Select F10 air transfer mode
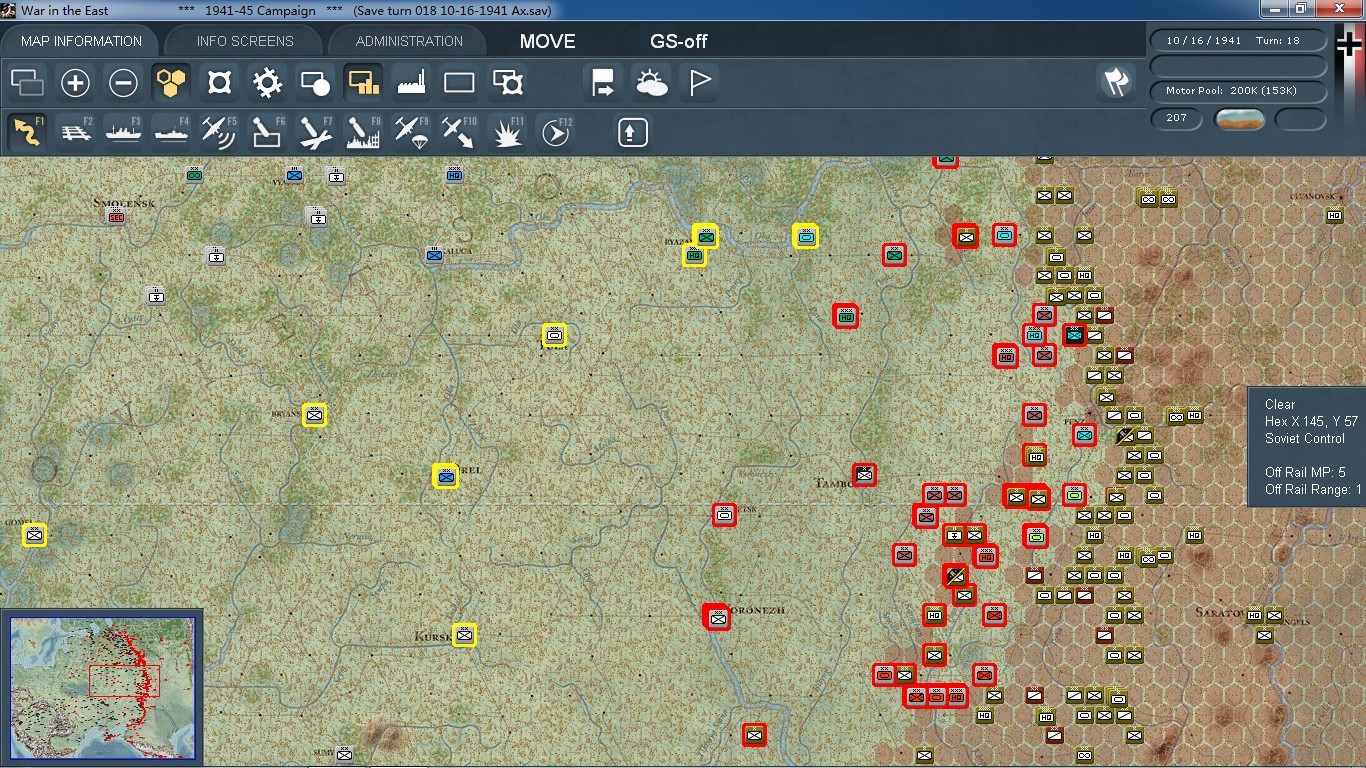The width and height of the screenshot is (1366, 768). [459, 132]
